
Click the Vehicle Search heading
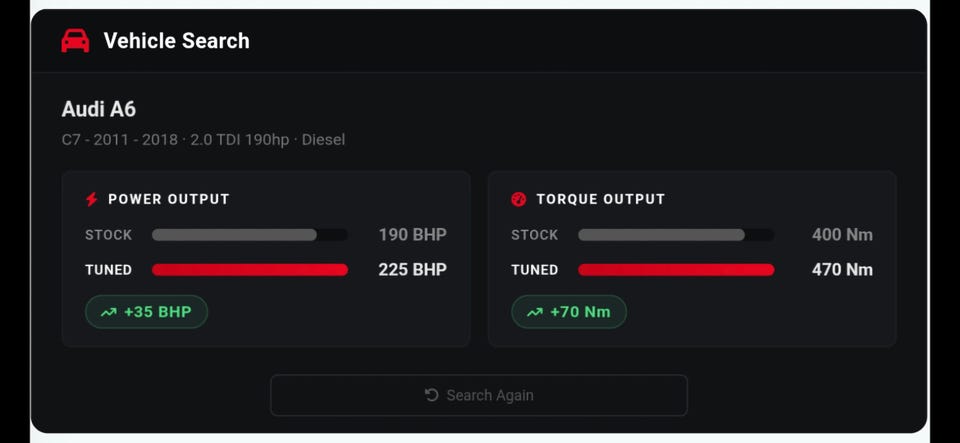tap(176, 41)
